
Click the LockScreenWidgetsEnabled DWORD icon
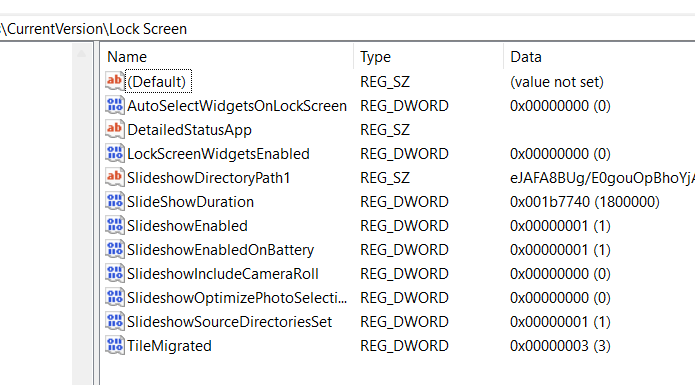click(x=114, y=153)
